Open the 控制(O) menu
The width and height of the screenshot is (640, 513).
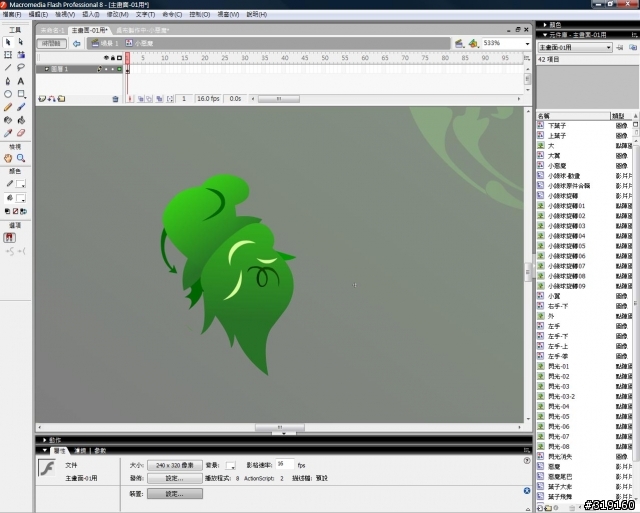(x=200, y=15)
